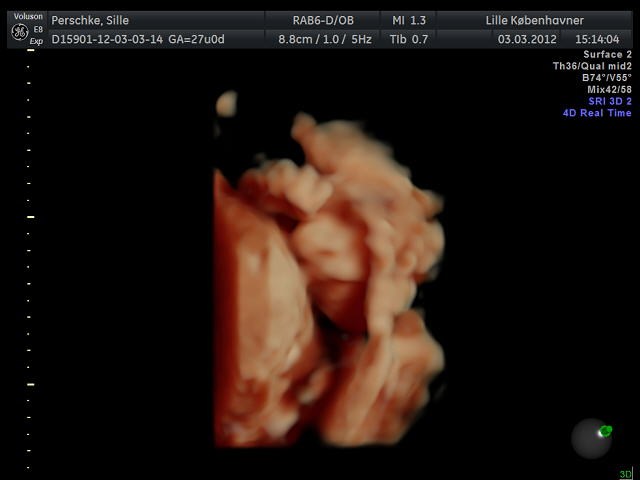Select the patient name Perschke, Sille

(x=91, y=20)
